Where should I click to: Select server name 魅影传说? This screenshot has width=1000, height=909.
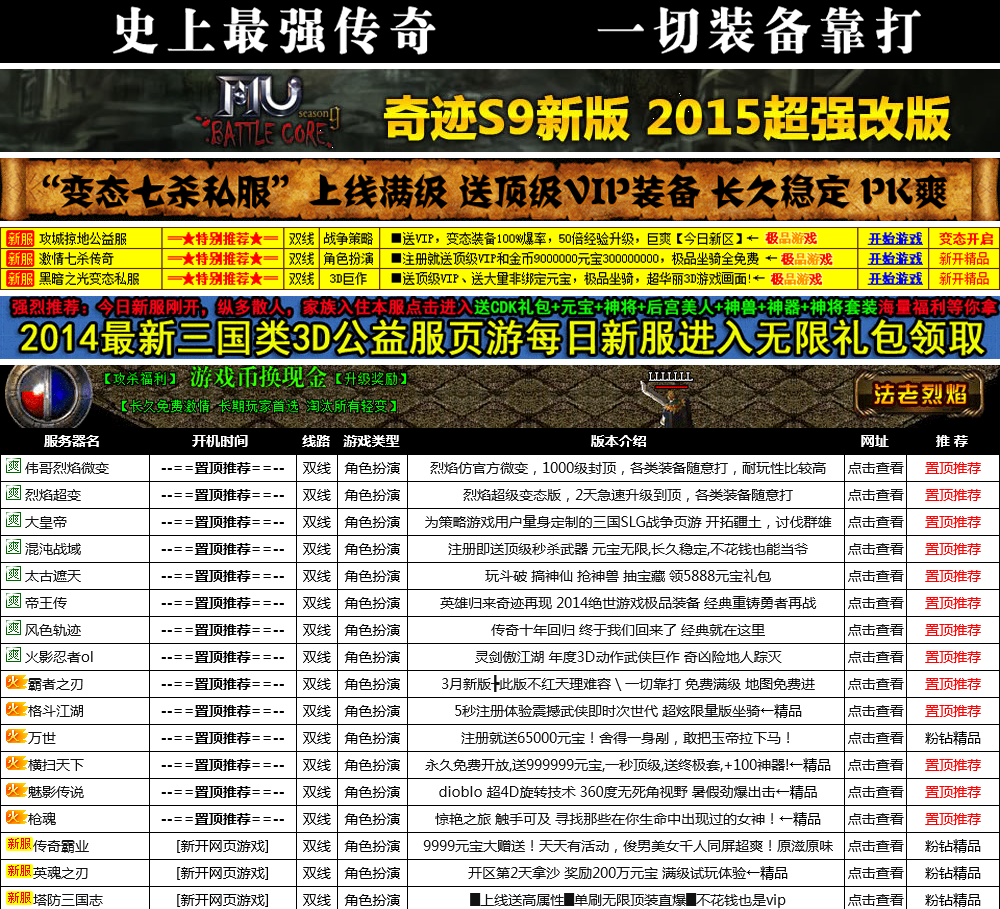coord(55,792)
